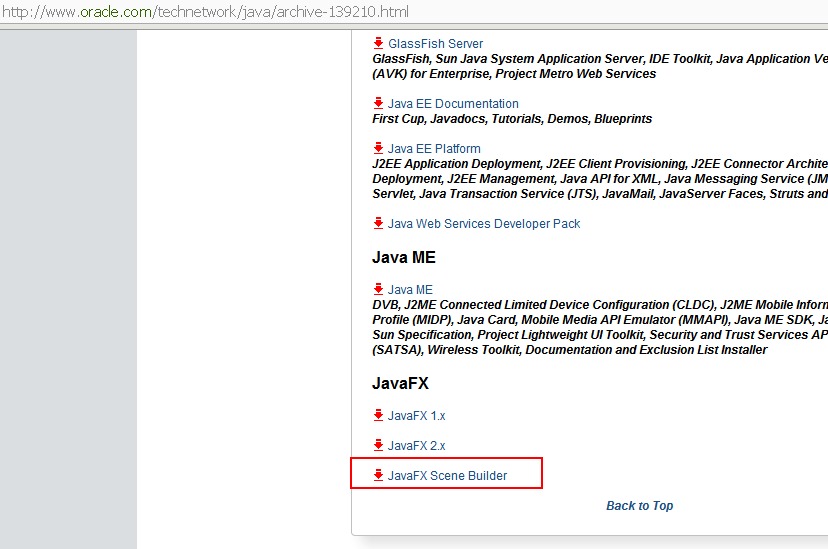Click the JavaFX Scene Builder download arrow icon
The image size is (828, 549).
coord(378,475)
